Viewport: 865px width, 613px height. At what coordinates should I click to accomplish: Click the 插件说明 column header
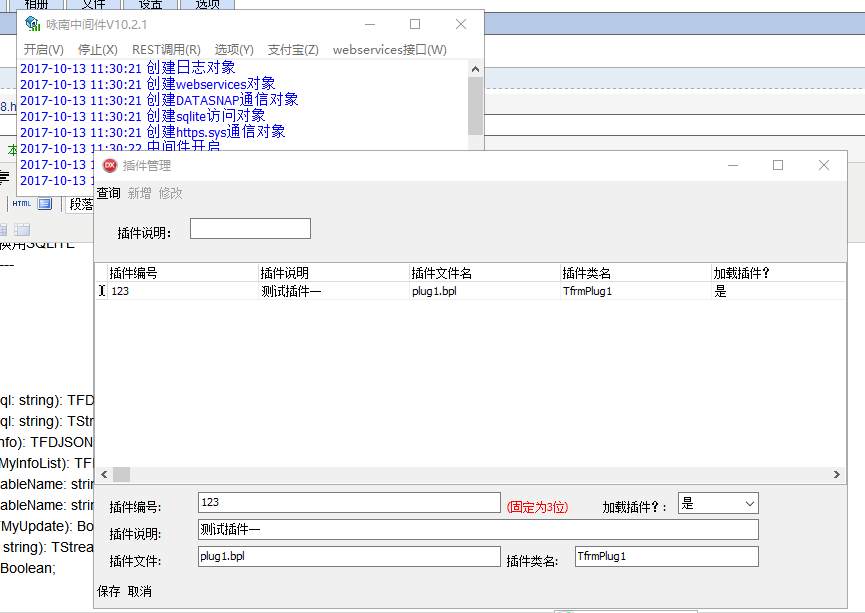pyautogui.click(x=334, y=273)
